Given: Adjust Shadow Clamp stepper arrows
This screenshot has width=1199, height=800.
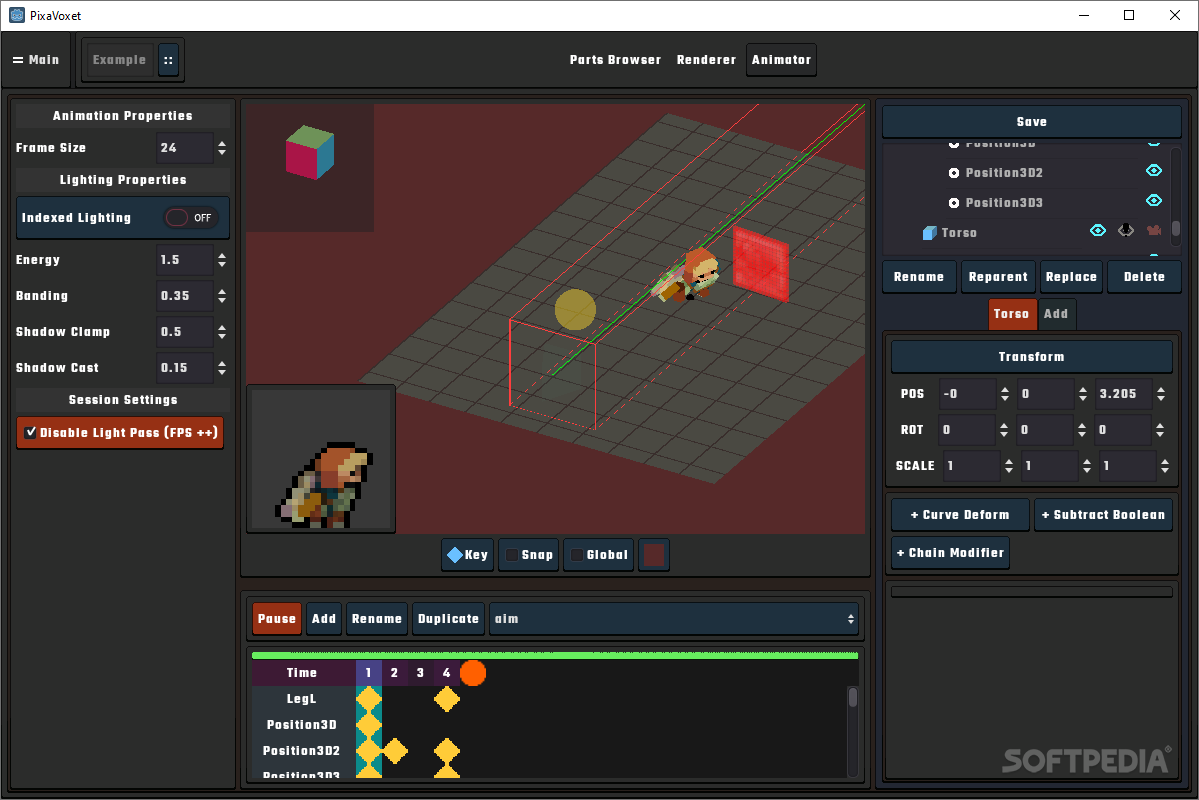Looking at the screenshot, I should click(222, 332).
